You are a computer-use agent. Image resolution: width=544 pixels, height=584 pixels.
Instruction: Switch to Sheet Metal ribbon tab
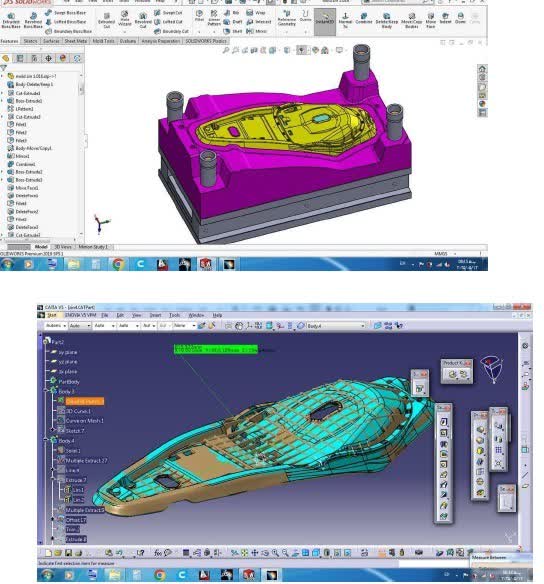coord(76,41)
